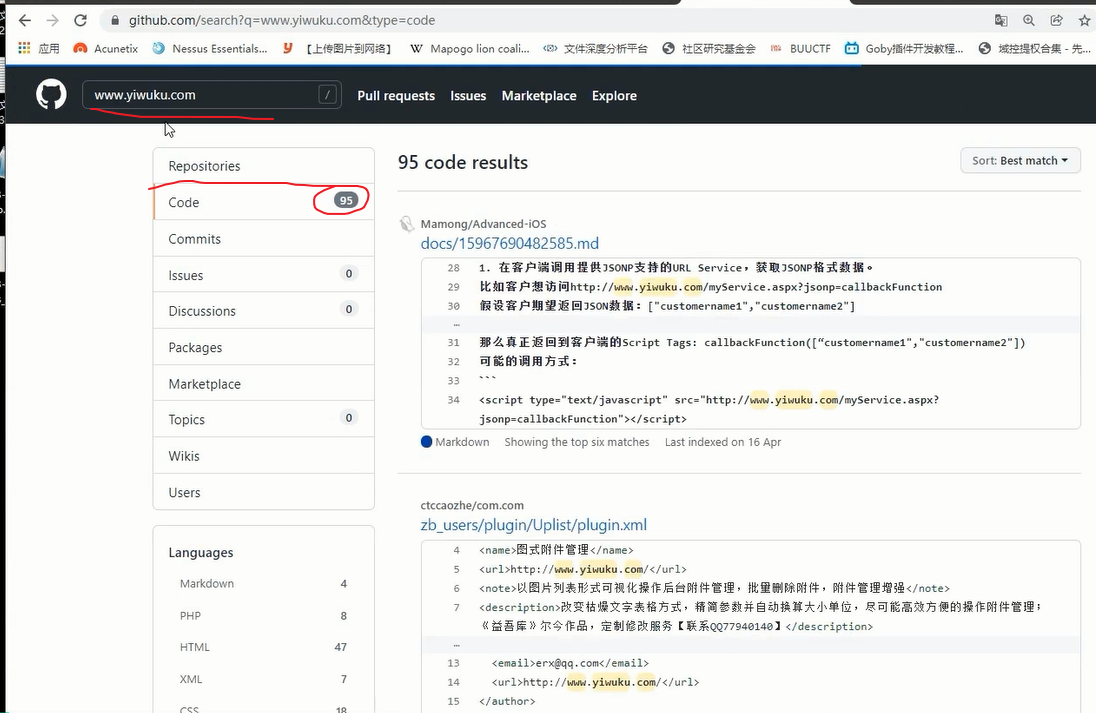
Task: Click the 95 count badge on Code
Action: click(x=346, y=201)
